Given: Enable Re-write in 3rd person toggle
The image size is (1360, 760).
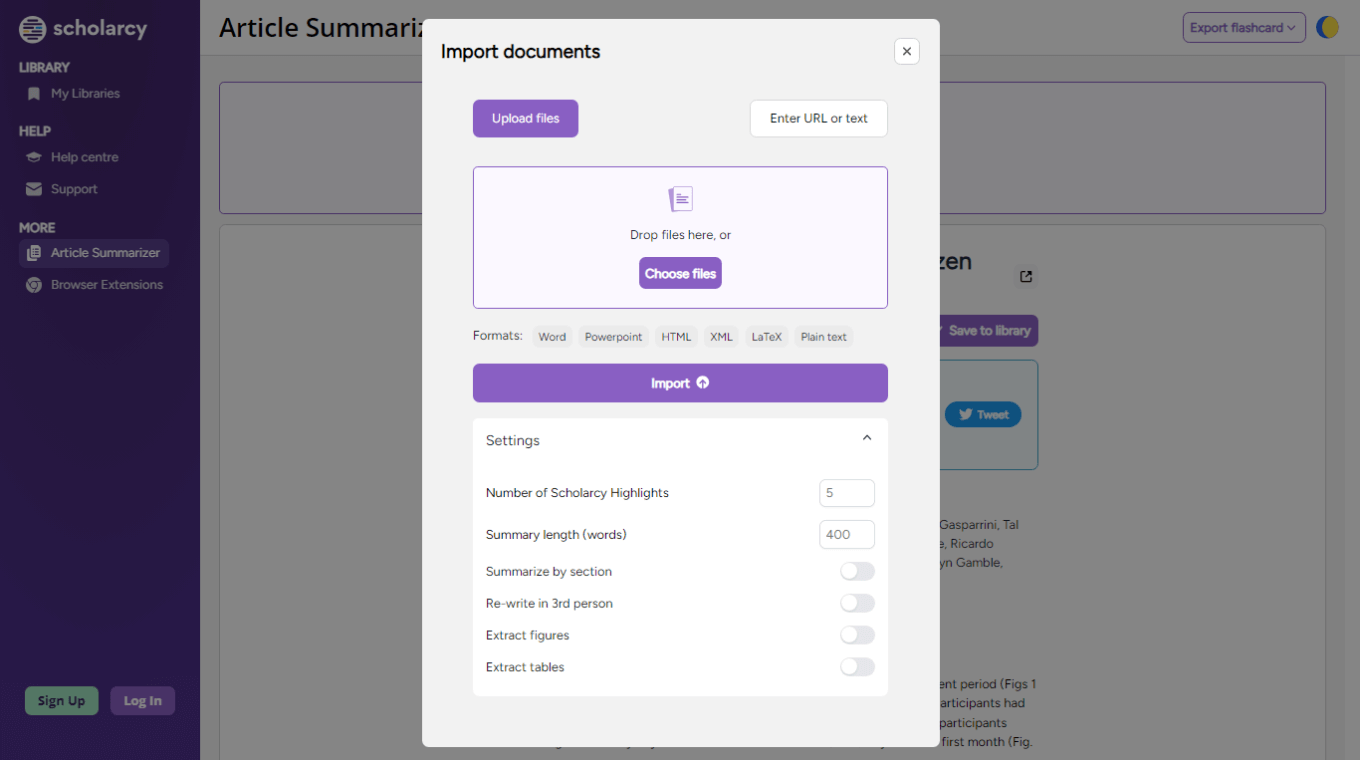Looking at the screenshot, I should [x=857, y=603].
